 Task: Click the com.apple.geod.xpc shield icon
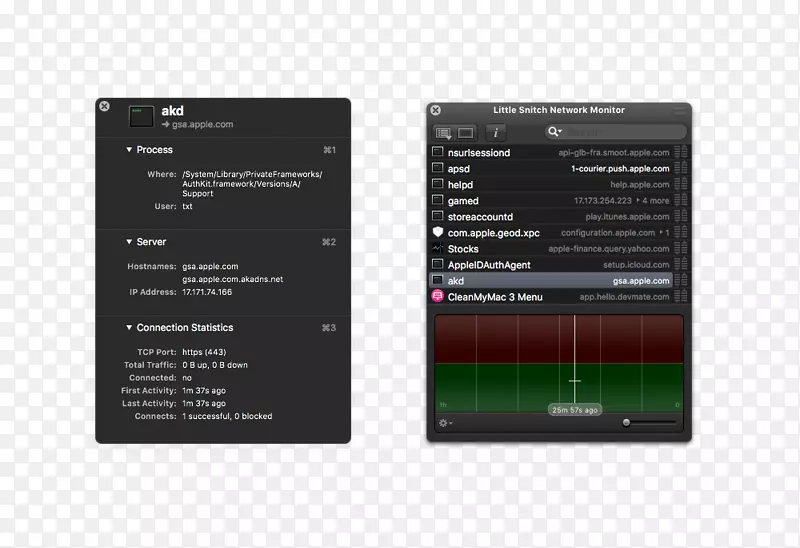437,232
